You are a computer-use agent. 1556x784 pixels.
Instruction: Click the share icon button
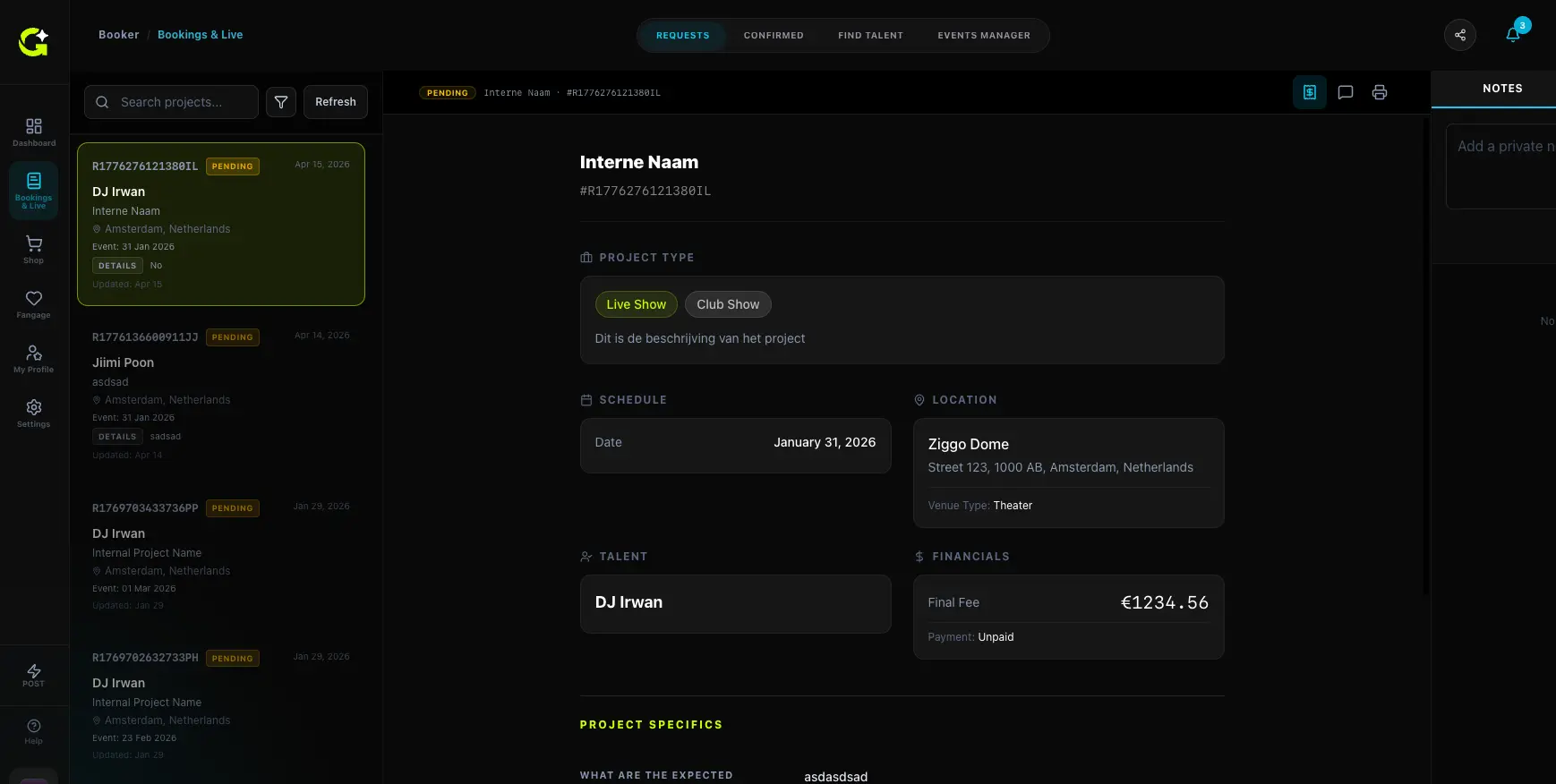click(1460, 35)
